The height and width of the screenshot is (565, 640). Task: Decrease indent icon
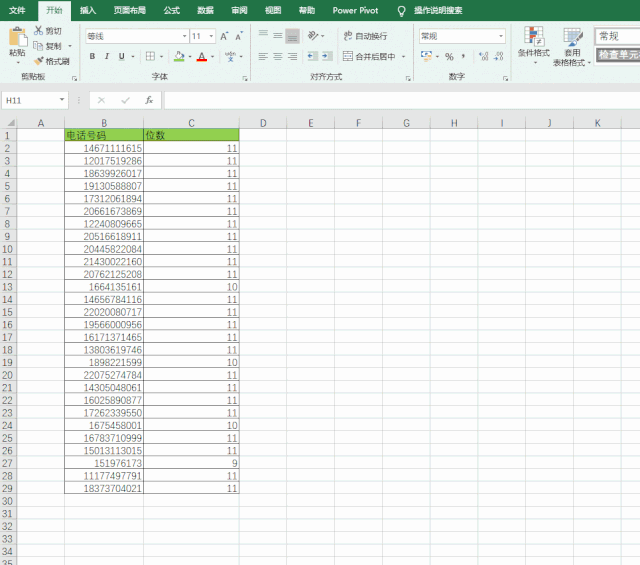point(313,56)
